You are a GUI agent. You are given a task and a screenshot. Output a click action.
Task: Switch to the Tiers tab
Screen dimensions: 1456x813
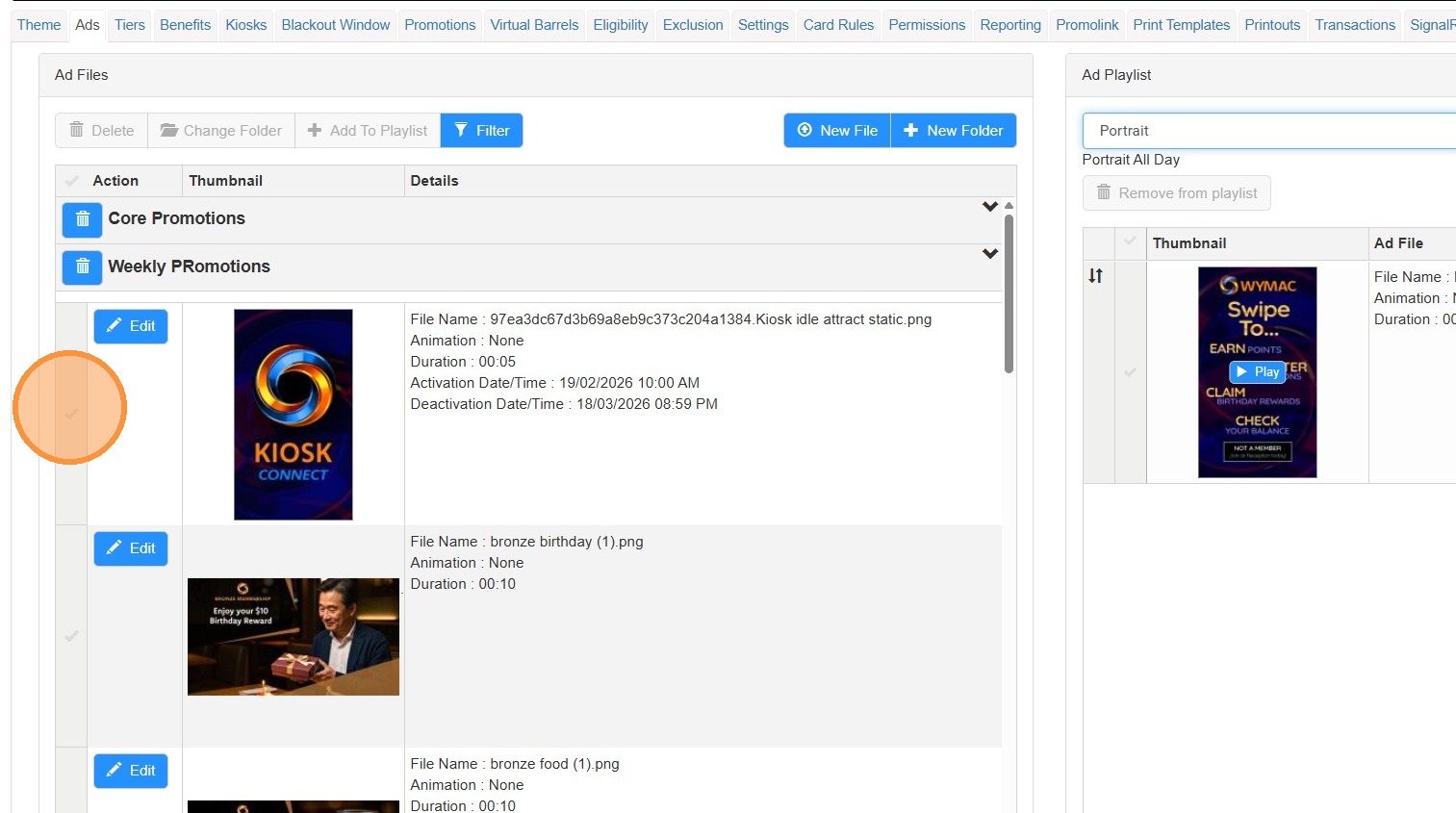click(x=130, y=25)
